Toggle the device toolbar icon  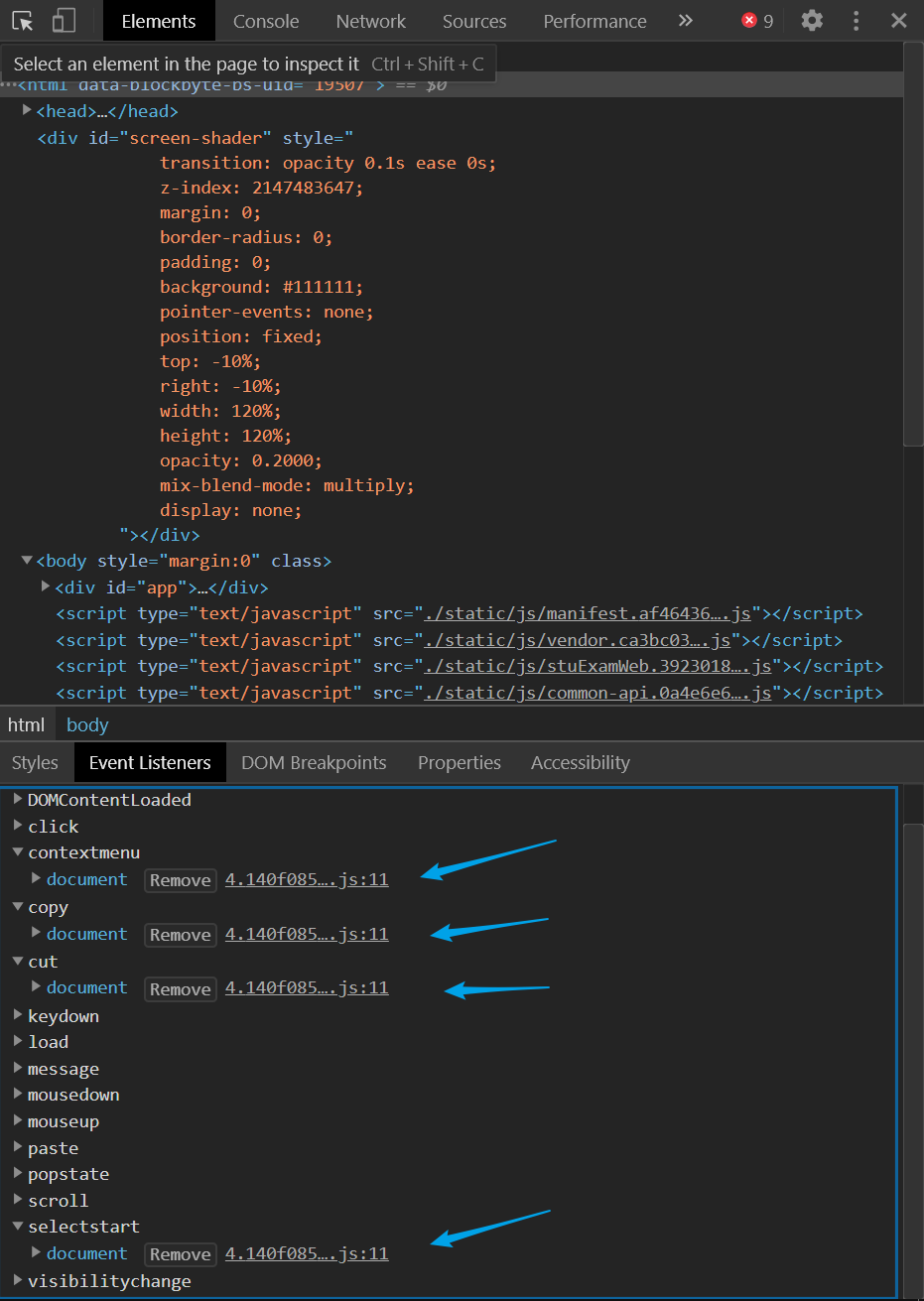pyautogui.click(x=64, y=21)
